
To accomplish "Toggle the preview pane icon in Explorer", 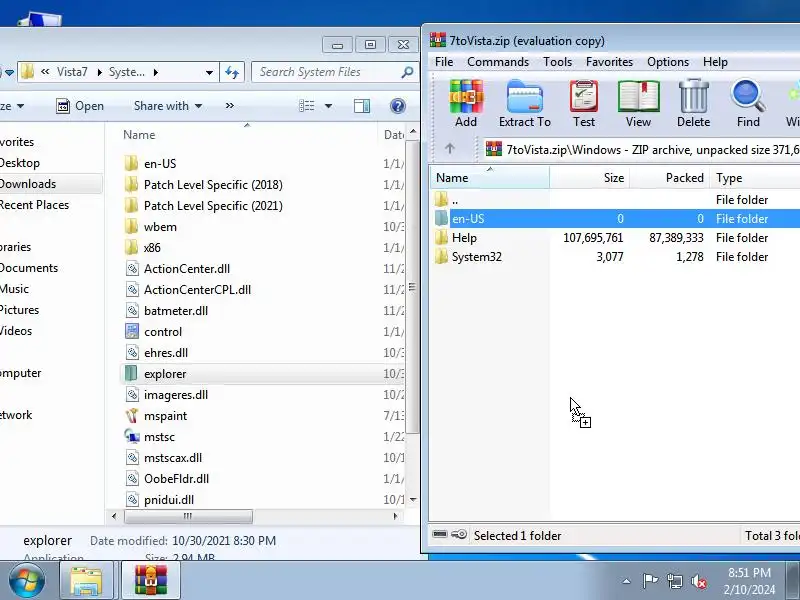I will coord(362,106).
